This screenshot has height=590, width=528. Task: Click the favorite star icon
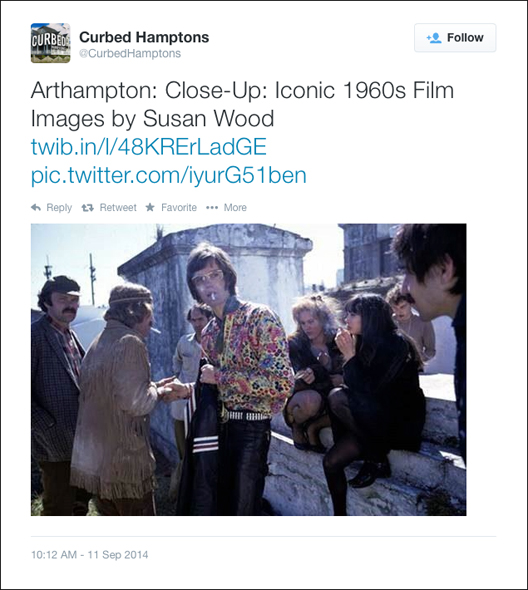[150, 207]
